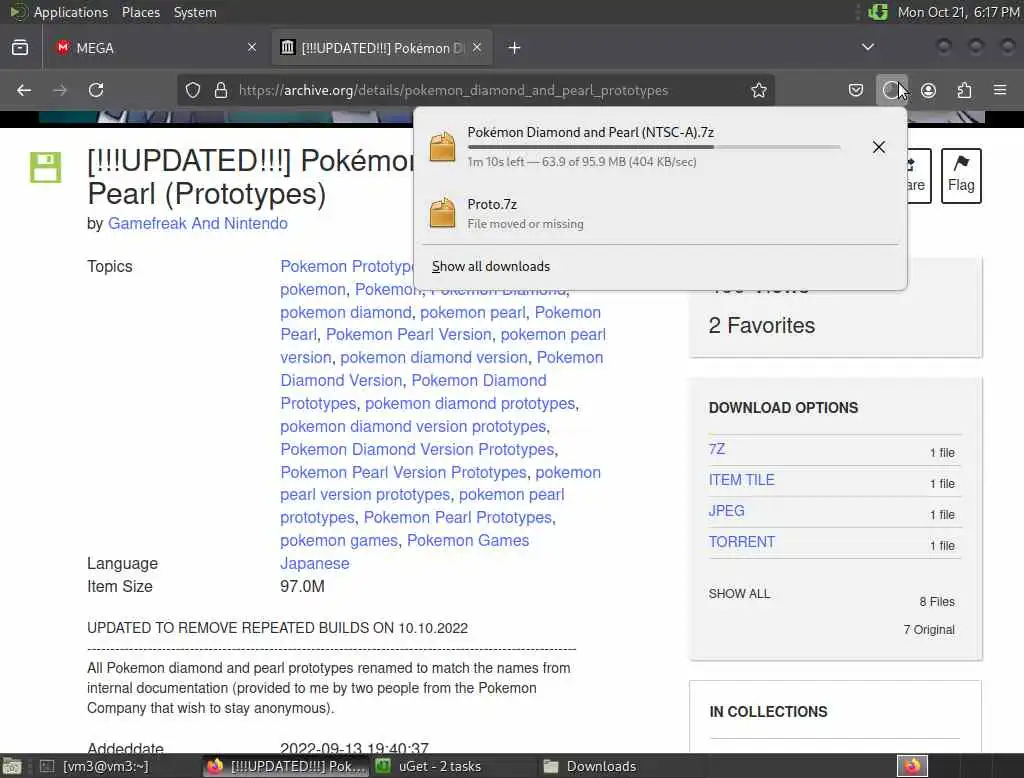Save page to Pocket
1024x778 pixels.
(x=856, y=90)
